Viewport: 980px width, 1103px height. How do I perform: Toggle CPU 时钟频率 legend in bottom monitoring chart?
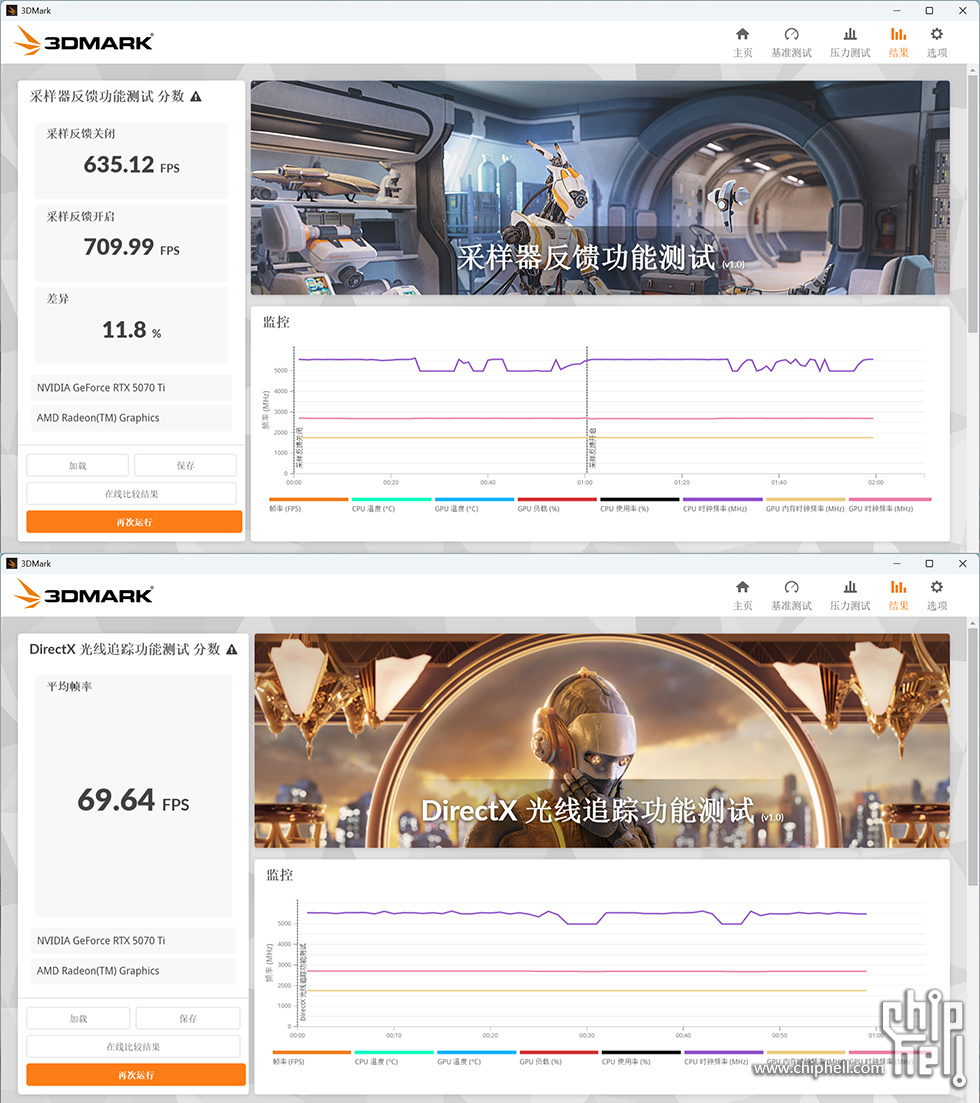723,1057
